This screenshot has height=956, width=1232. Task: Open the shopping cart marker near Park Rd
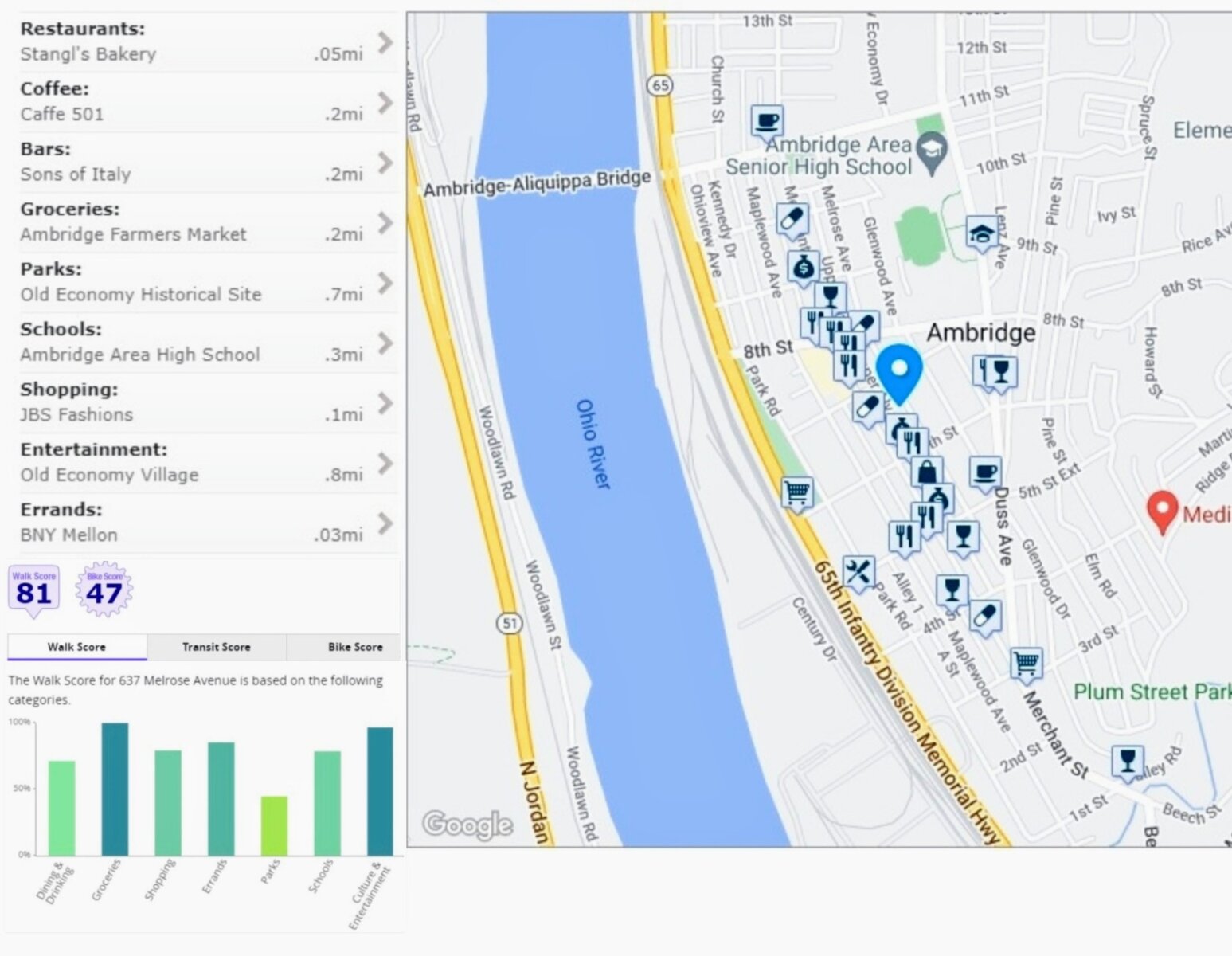pyautogui.click(x=797, y=493)
